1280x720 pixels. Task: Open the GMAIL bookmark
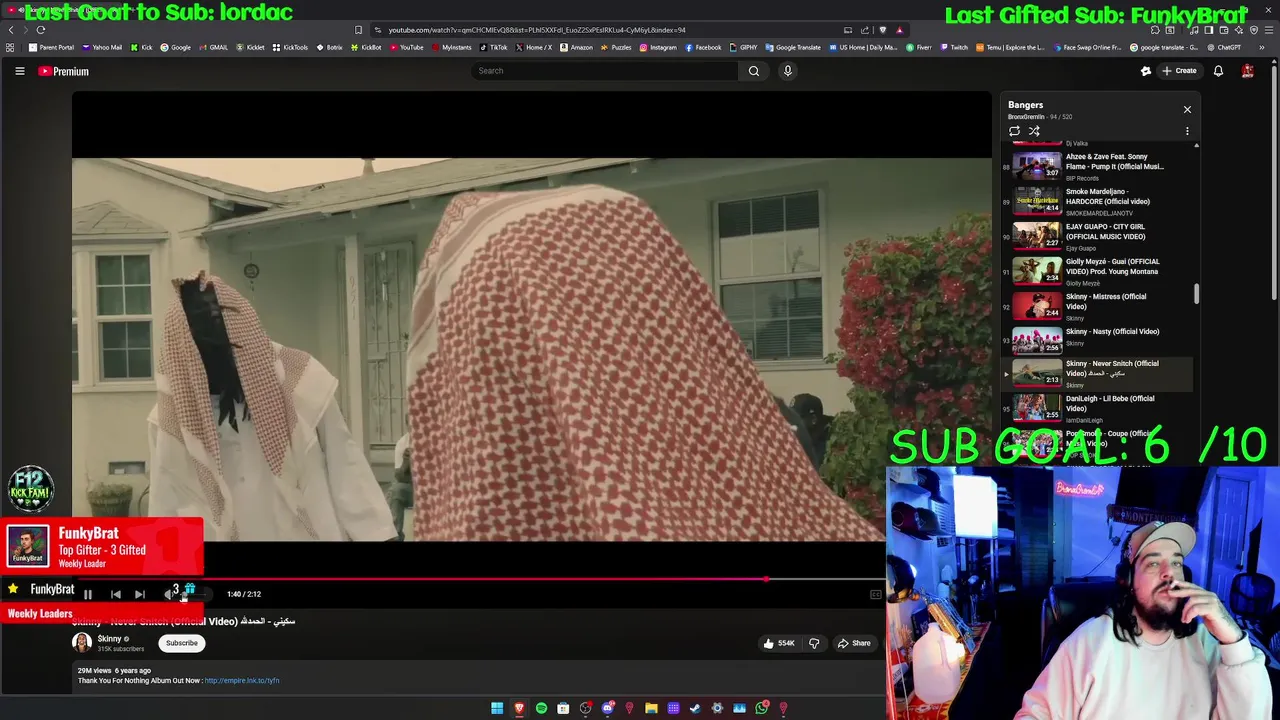click(x=213, y=47)
